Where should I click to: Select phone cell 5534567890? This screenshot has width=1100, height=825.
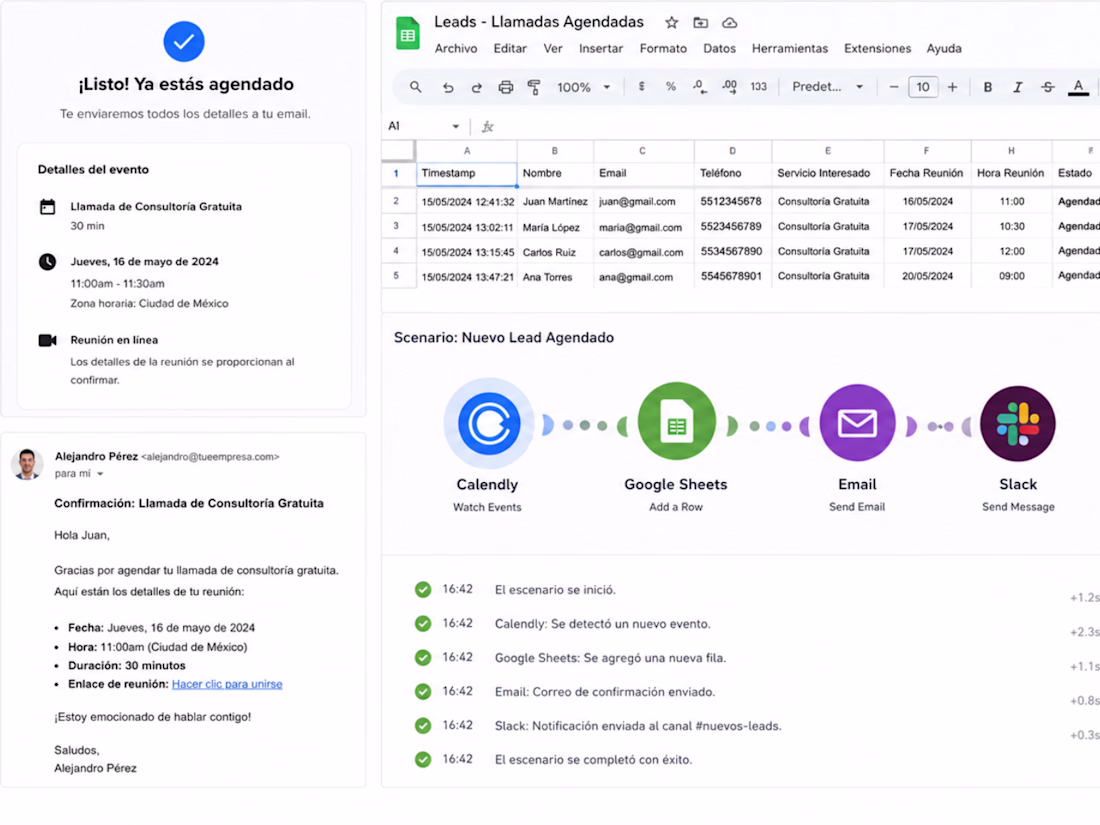732,251
